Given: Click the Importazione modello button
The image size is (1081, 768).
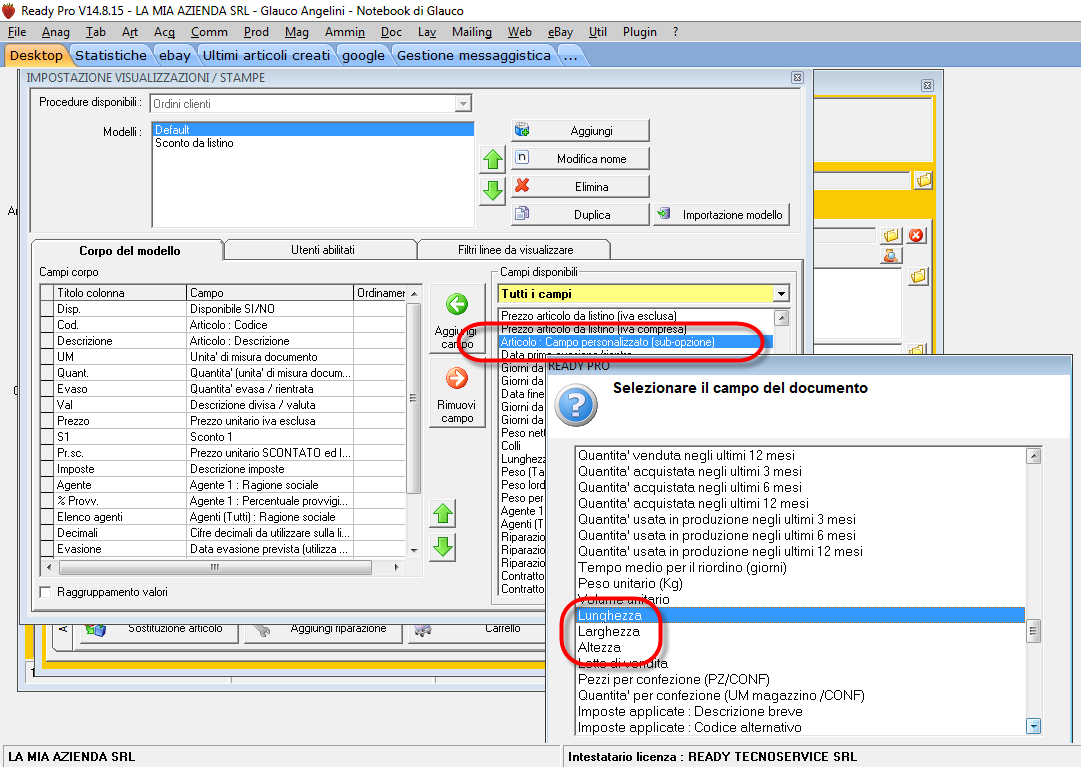Looking at the screenshot, I should (722, 214).
